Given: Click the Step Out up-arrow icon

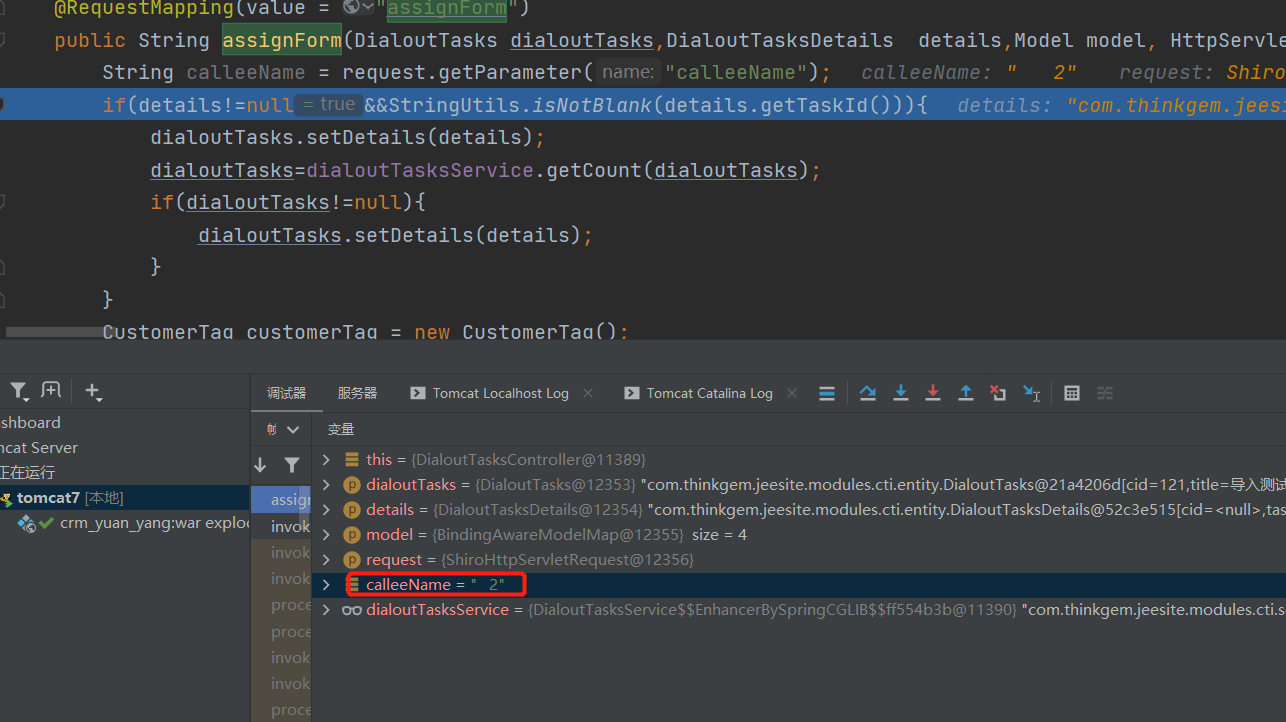Looking at the screenshot, I should [x=966, y=392].
